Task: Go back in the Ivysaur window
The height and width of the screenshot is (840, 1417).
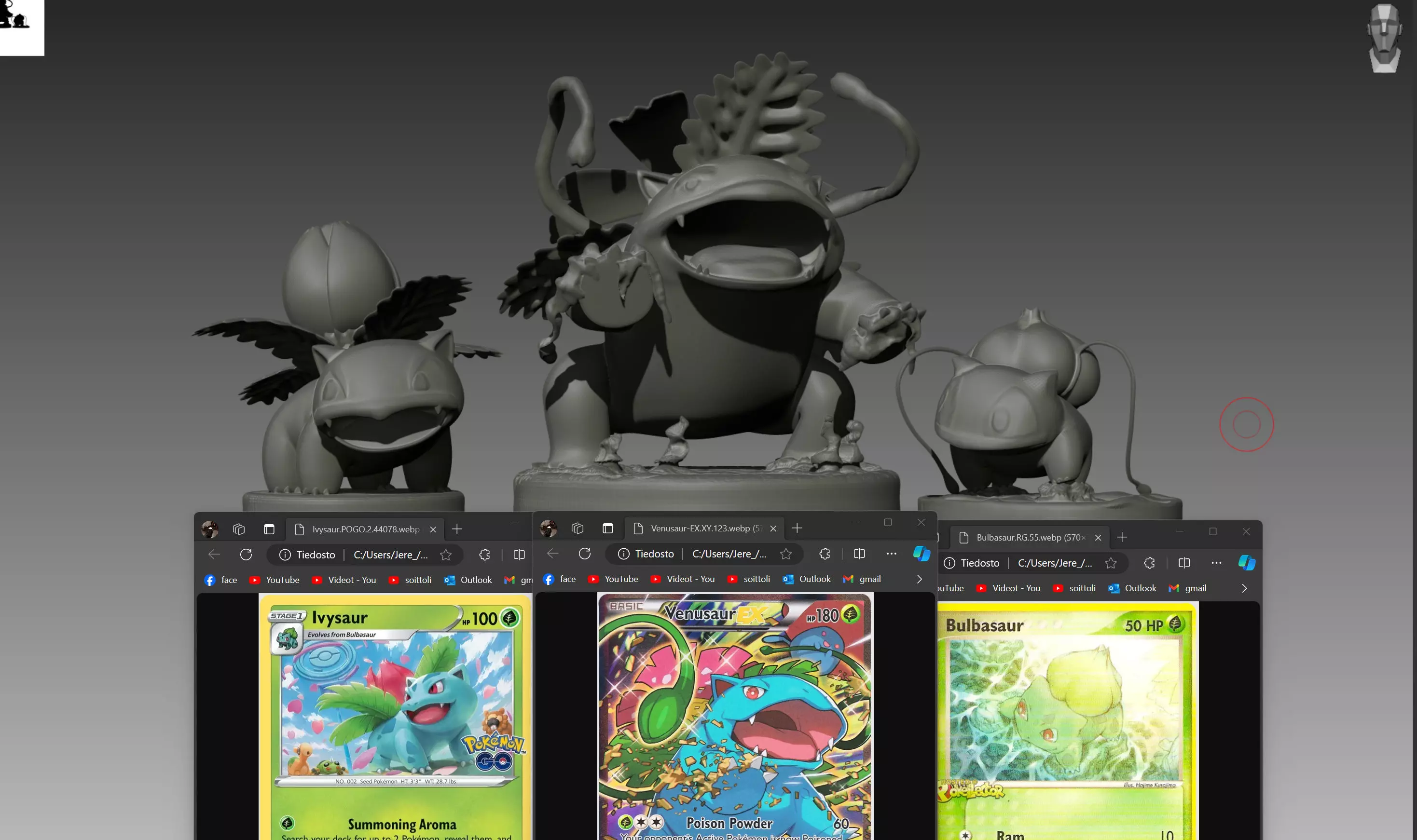Action: click(x=214, y=555)
